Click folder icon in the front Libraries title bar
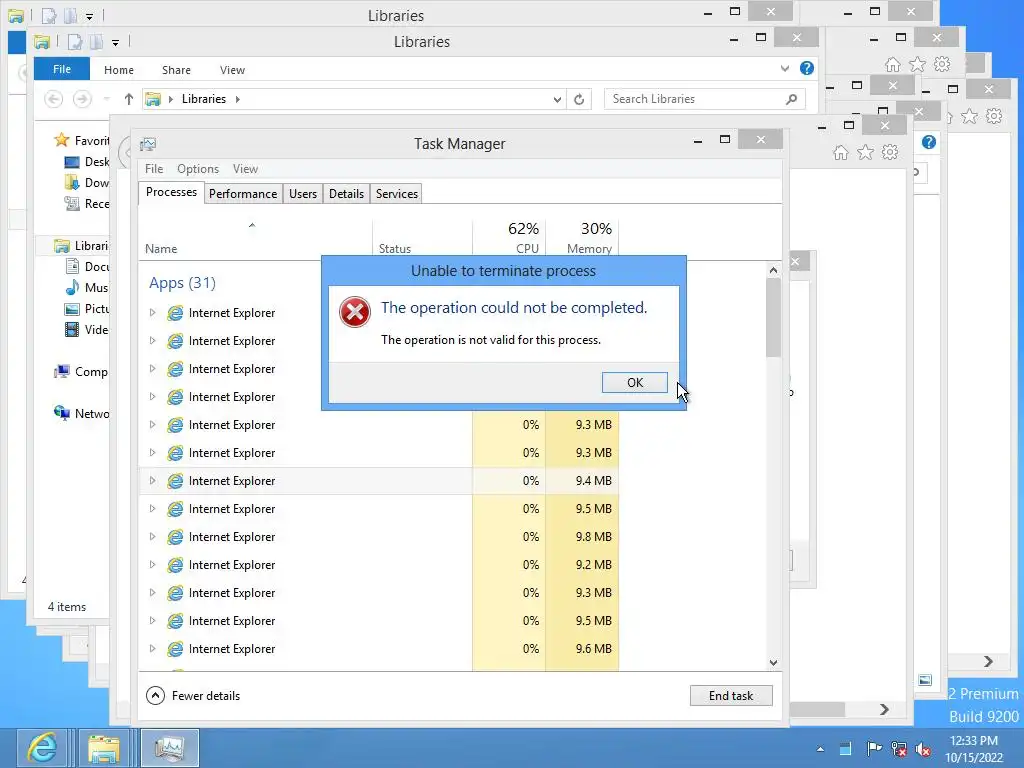 42,42
